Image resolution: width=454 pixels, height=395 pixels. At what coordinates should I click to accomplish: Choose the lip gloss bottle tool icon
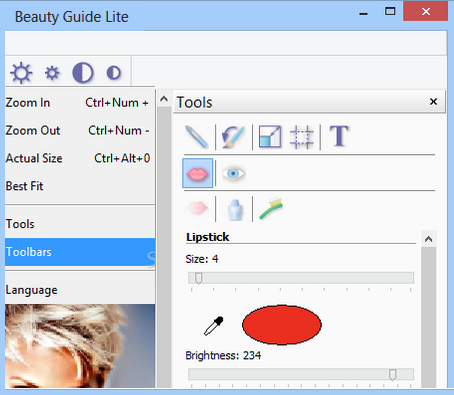point(235,209)
